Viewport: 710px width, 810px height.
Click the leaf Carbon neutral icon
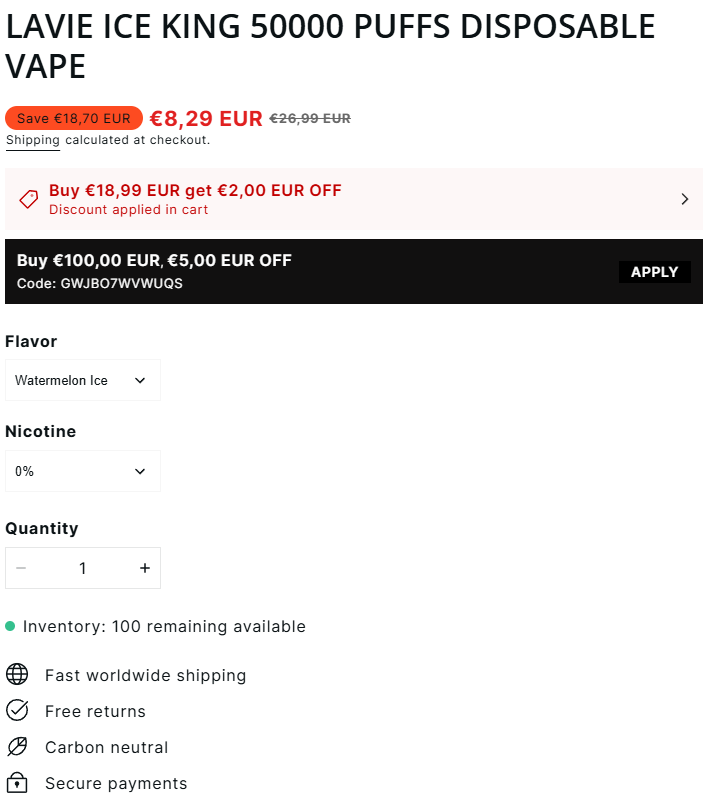coord(17,746)
